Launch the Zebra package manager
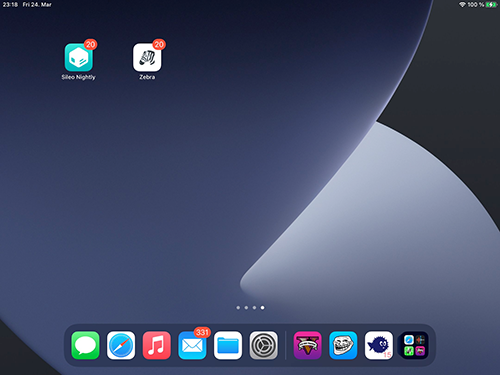This screenshot has width=500, height=375. [147, 57]
